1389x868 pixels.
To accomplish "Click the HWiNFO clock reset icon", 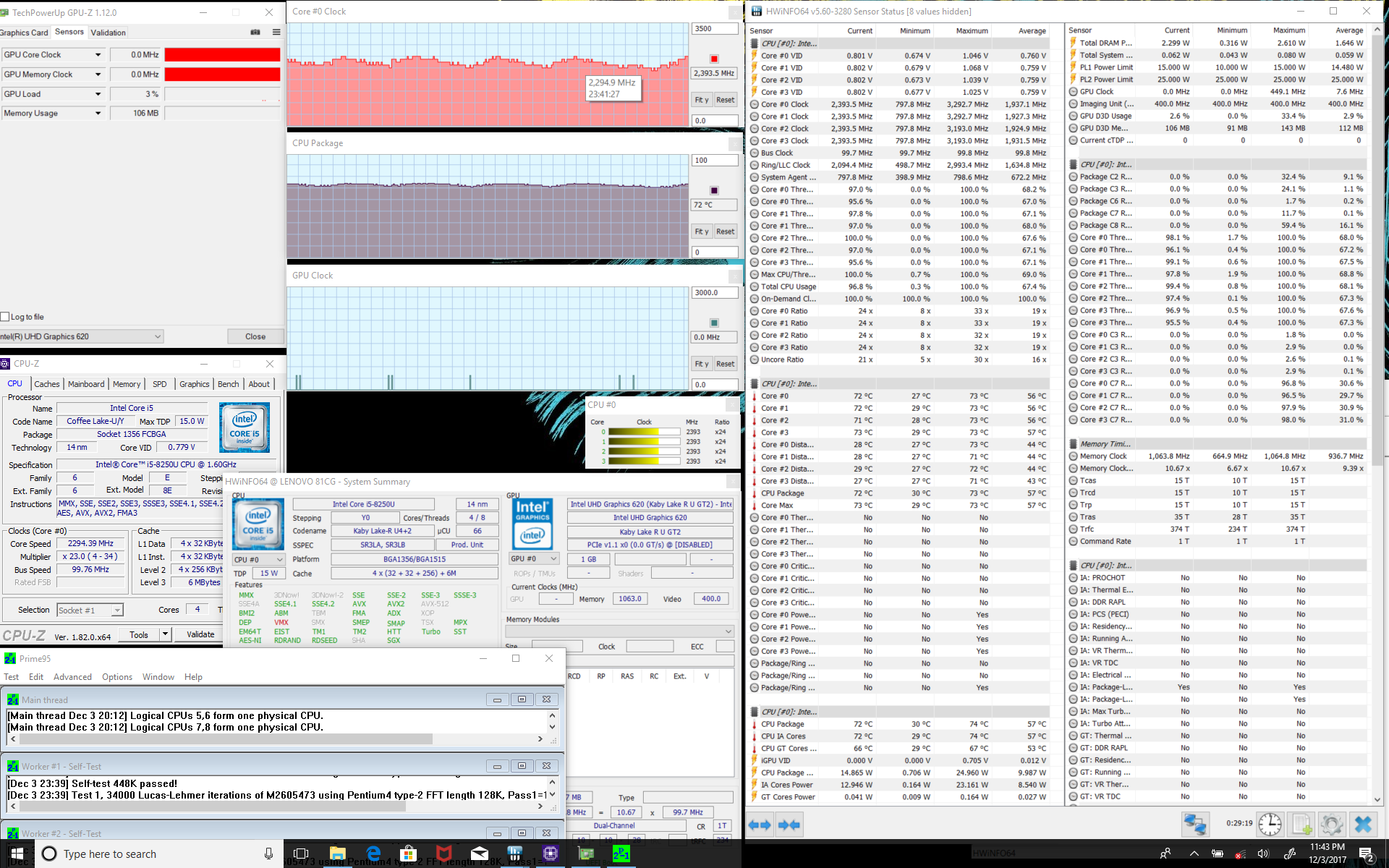I will [x=1270, y=825].
